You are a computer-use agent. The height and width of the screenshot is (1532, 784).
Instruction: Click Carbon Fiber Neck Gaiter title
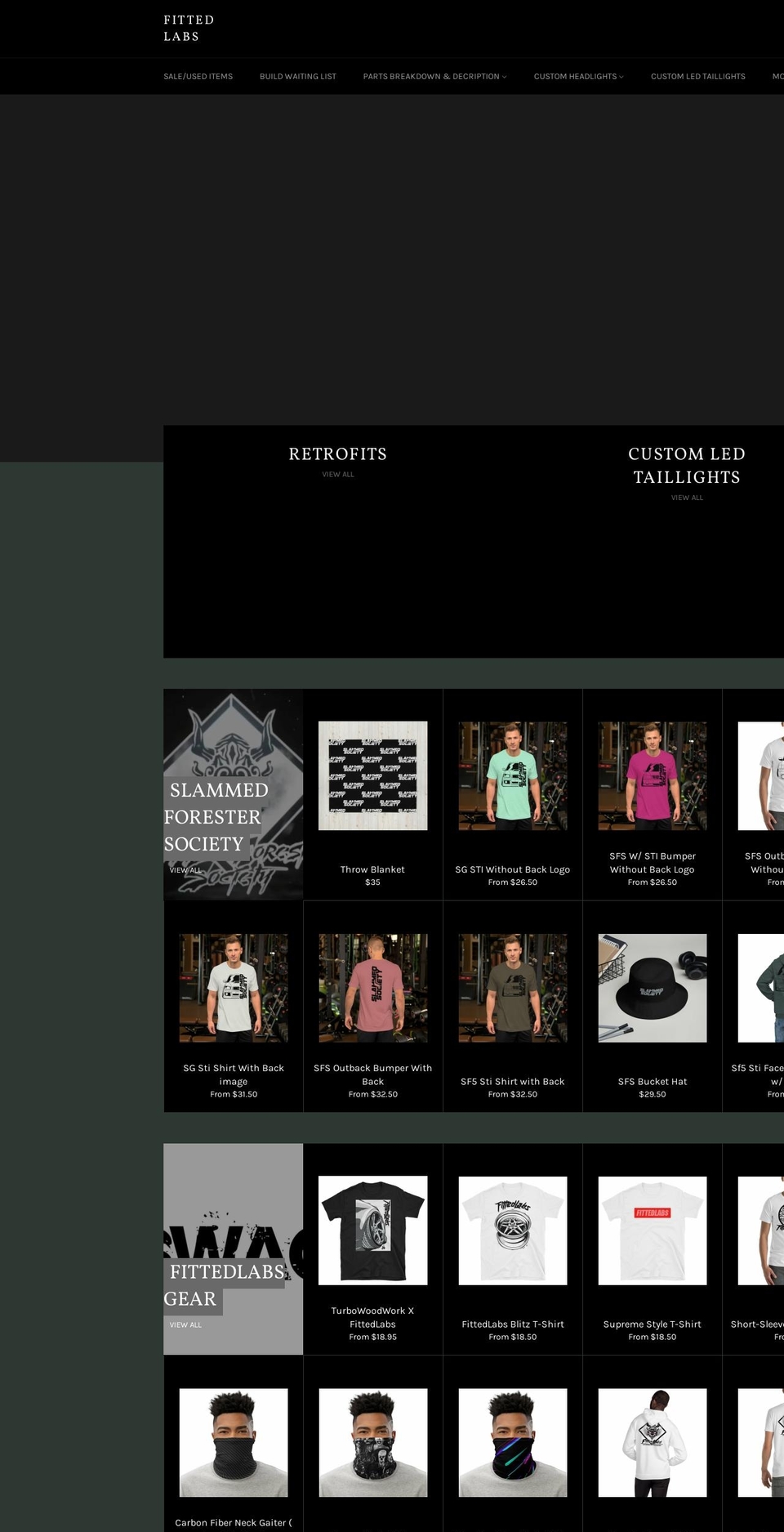234,1522
